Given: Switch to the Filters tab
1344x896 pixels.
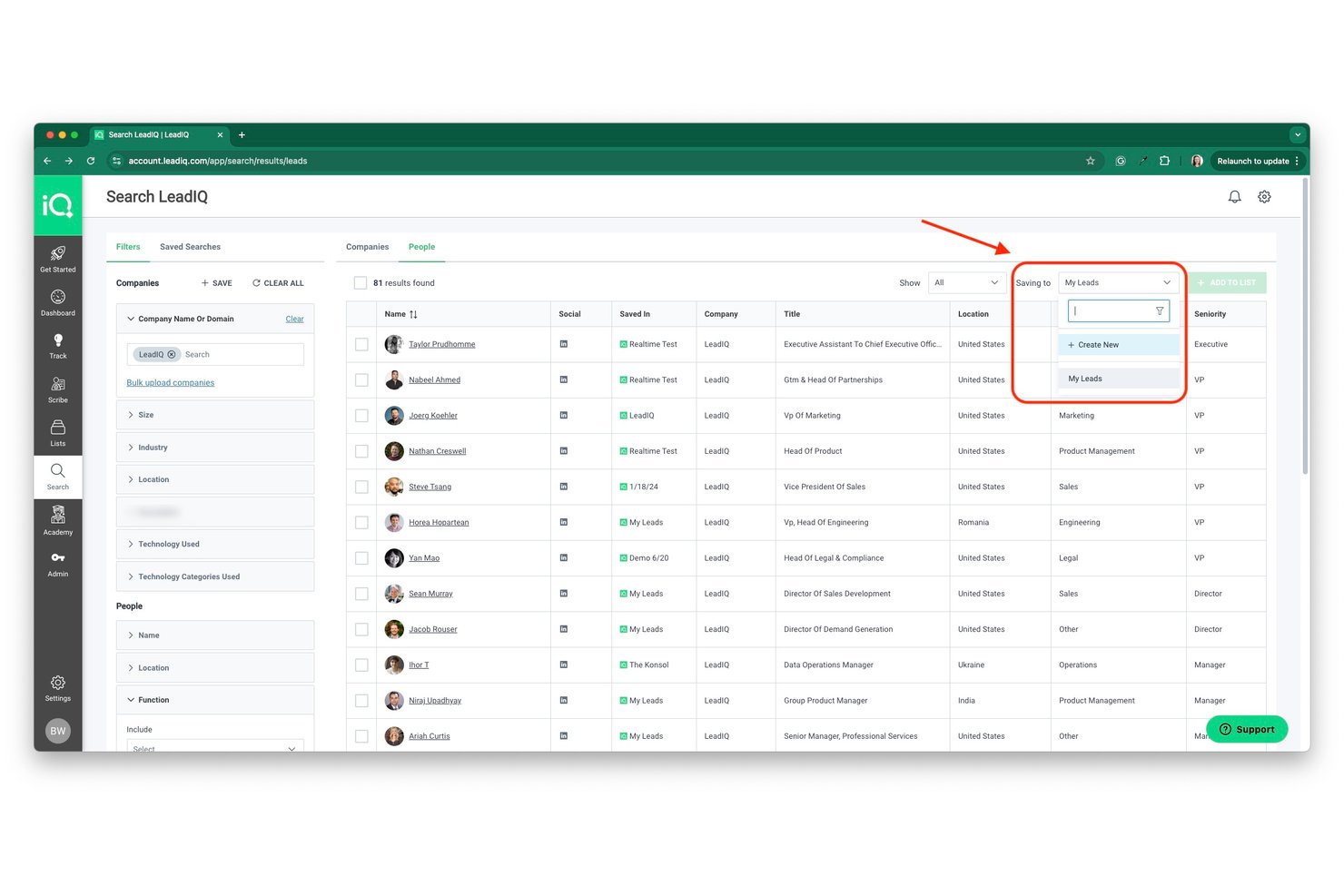Looking at the screenshot, I should 128,247.
